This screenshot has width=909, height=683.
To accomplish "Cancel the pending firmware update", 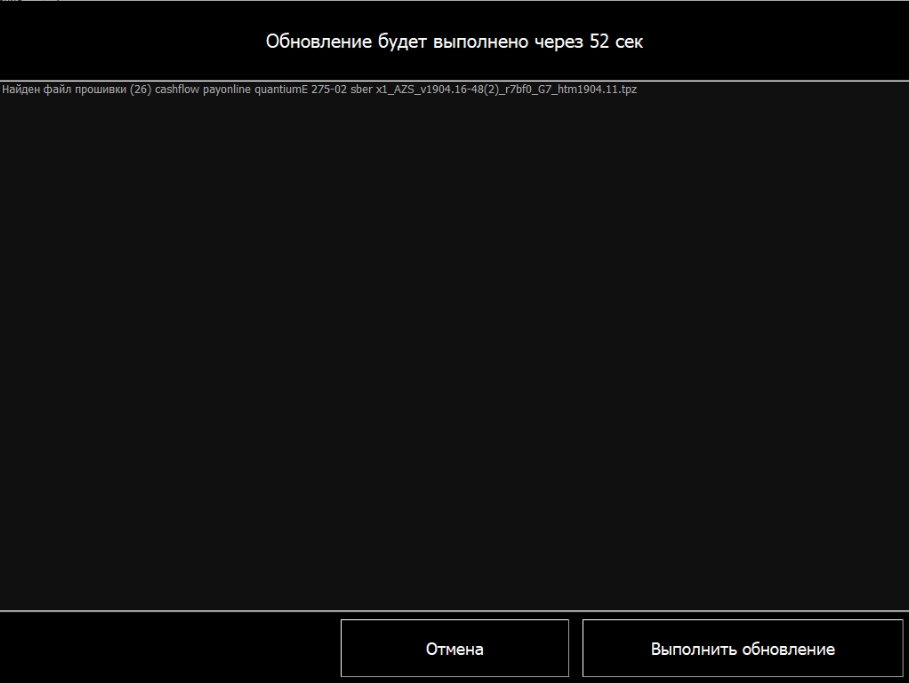I will pos(455,649).
